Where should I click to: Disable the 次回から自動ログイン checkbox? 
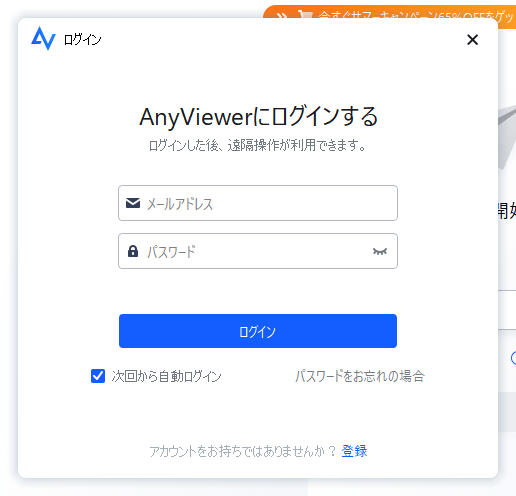coord(98,376)
